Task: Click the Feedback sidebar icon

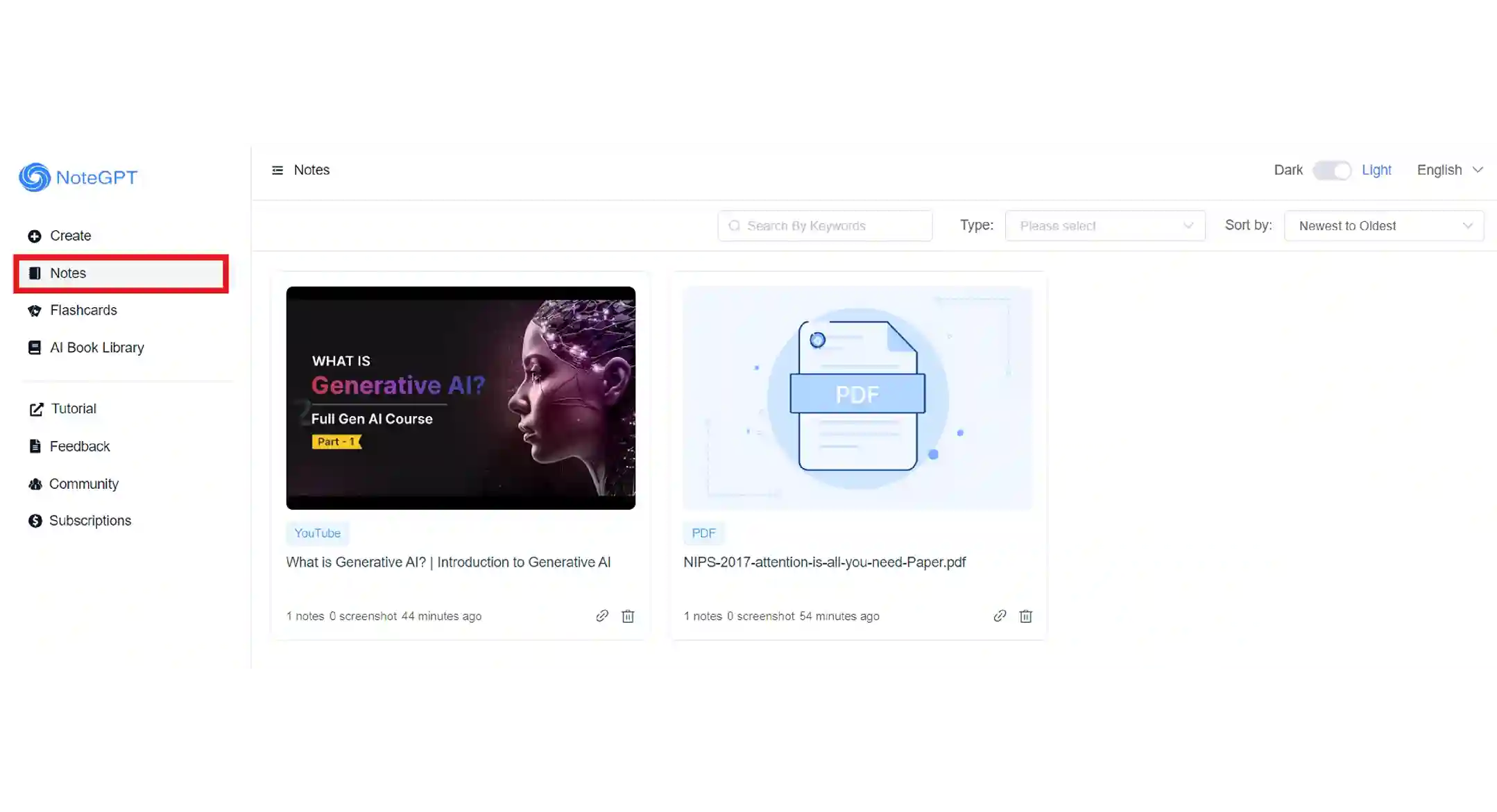Action: click(35, 446)
